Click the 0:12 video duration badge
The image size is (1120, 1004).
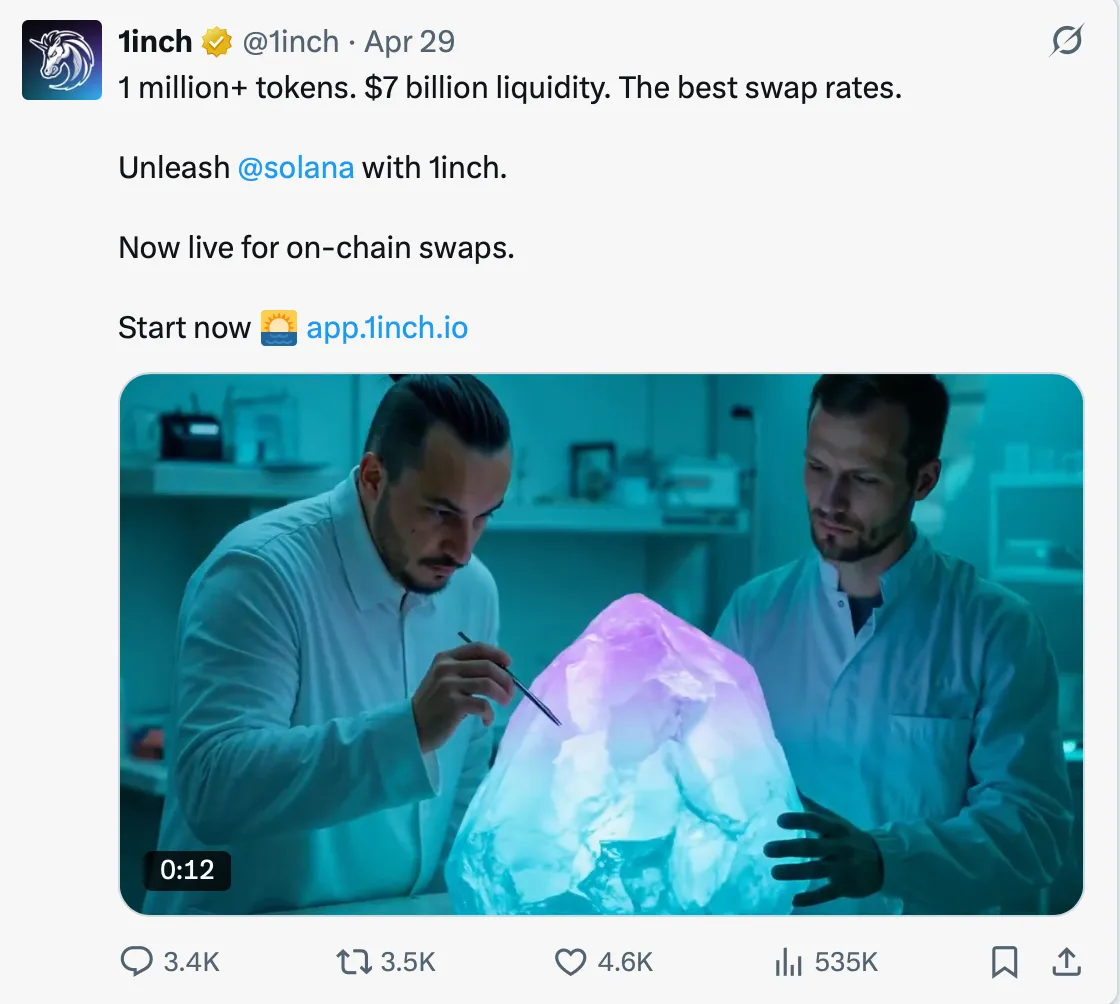[x=187, y=870]
